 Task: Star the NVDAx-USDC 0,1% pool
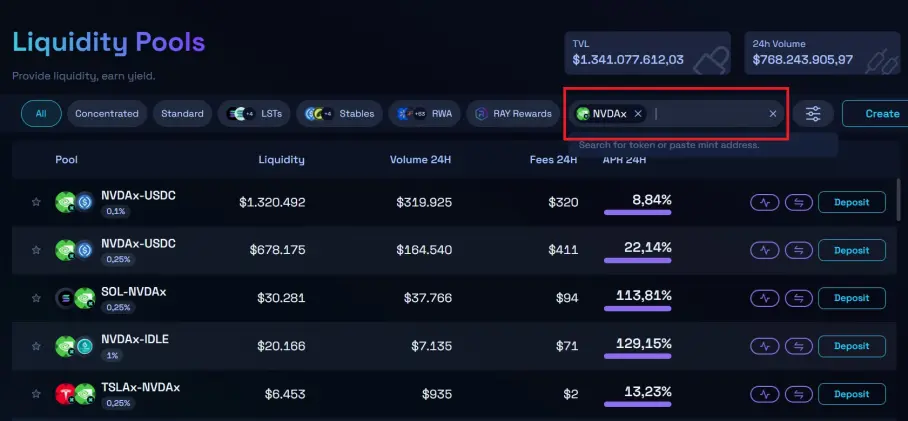click(x=36, y=202)
